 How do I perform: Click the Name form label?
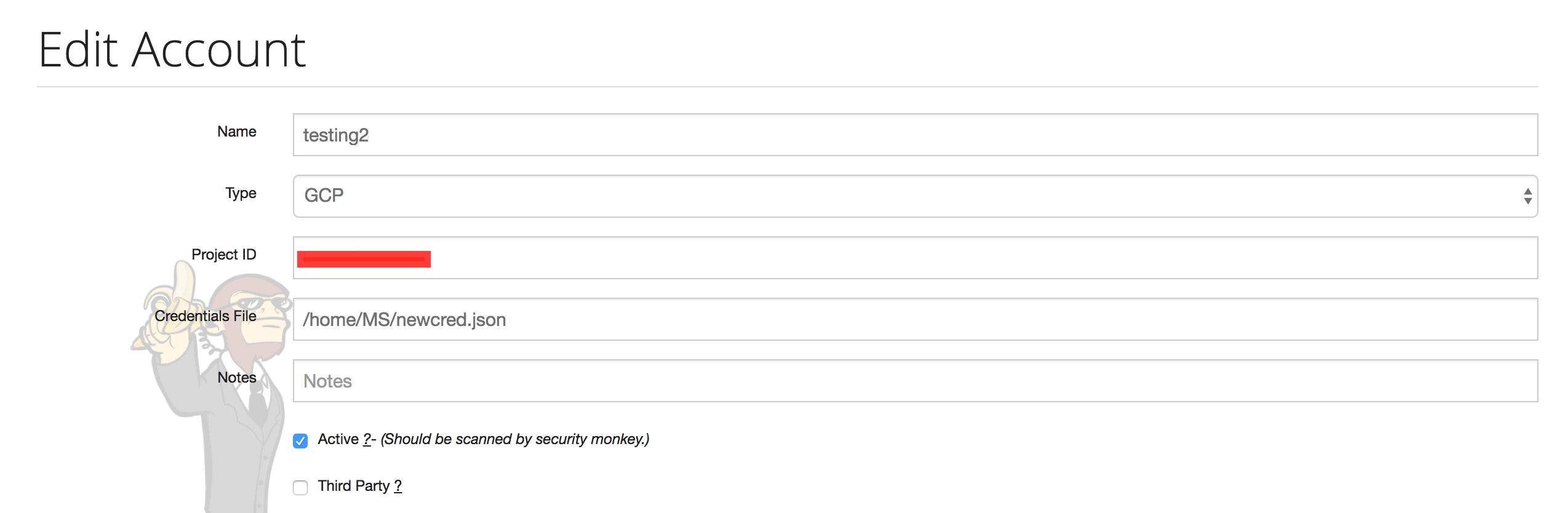[x=236, y=132]
